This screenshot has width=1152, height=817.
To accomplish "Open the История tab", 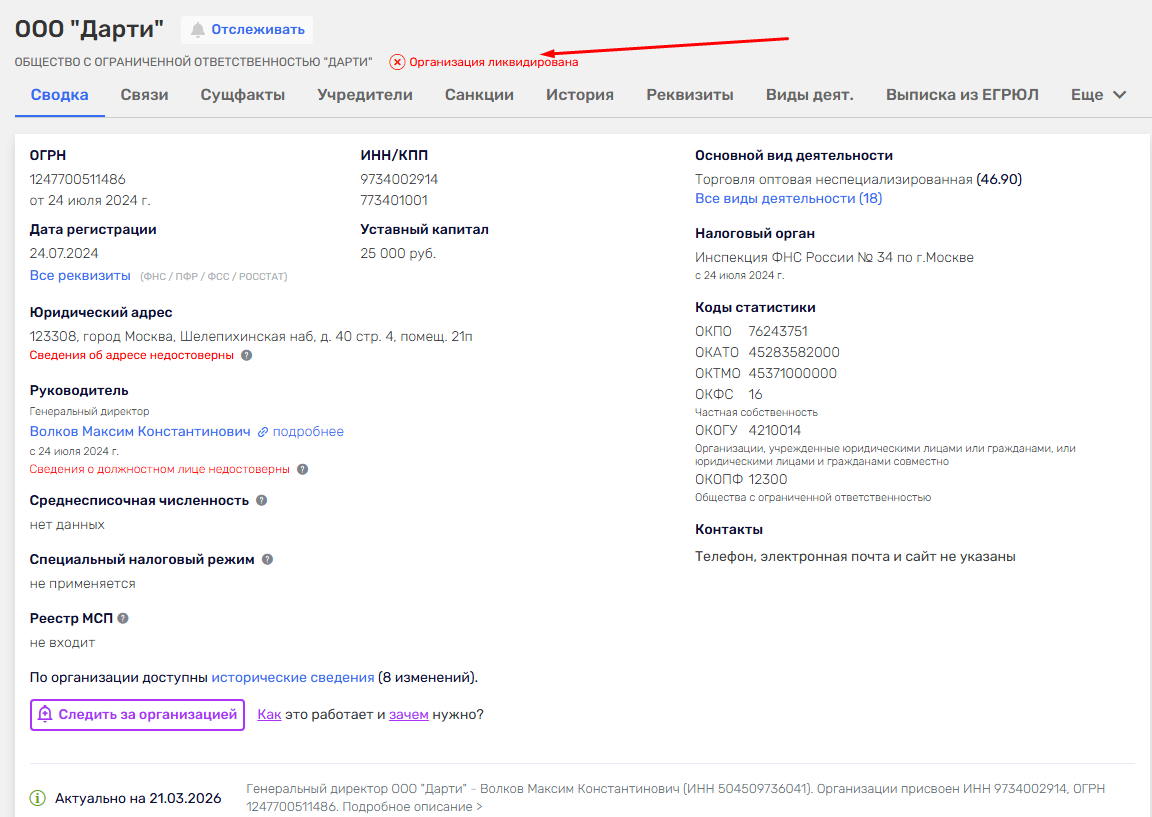I will coord(580,95).
